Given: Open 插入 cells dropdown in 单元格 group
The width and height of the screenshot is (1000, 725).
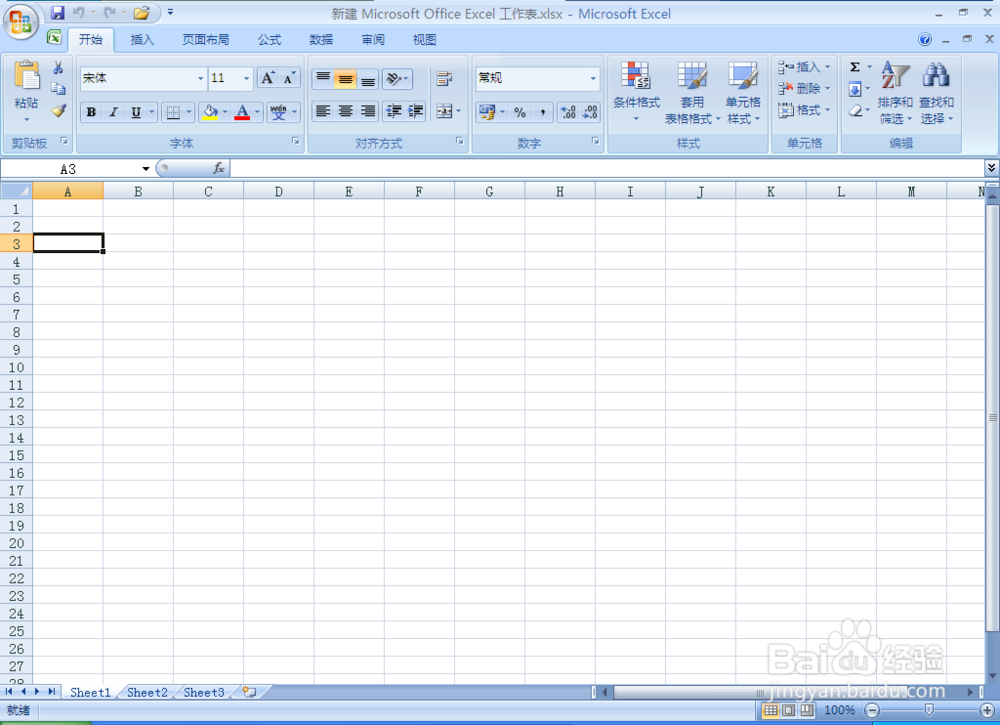Looking at the screenshot, I should [804, 67].
